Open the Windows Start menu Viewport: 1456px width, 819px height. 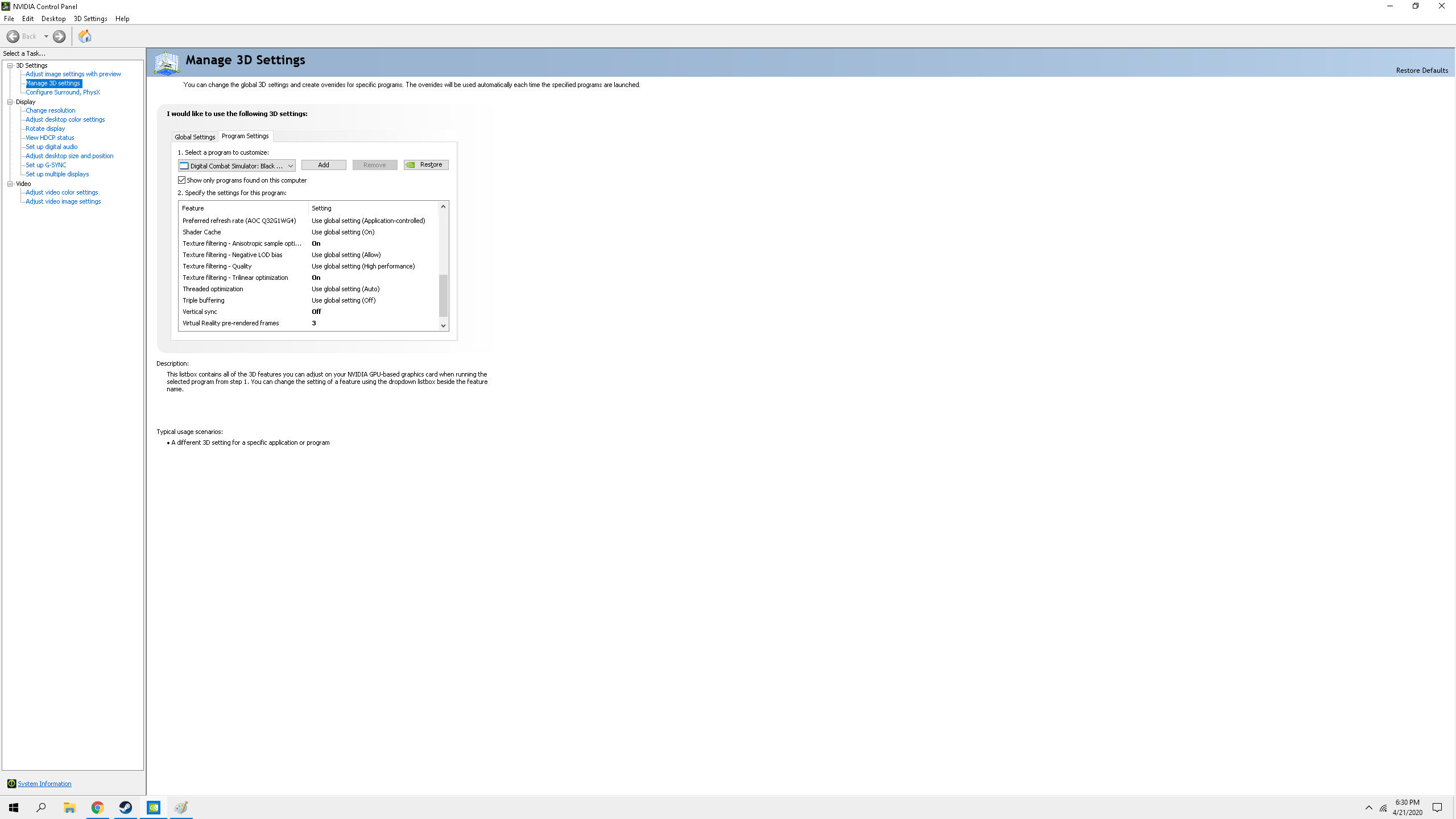14,808
